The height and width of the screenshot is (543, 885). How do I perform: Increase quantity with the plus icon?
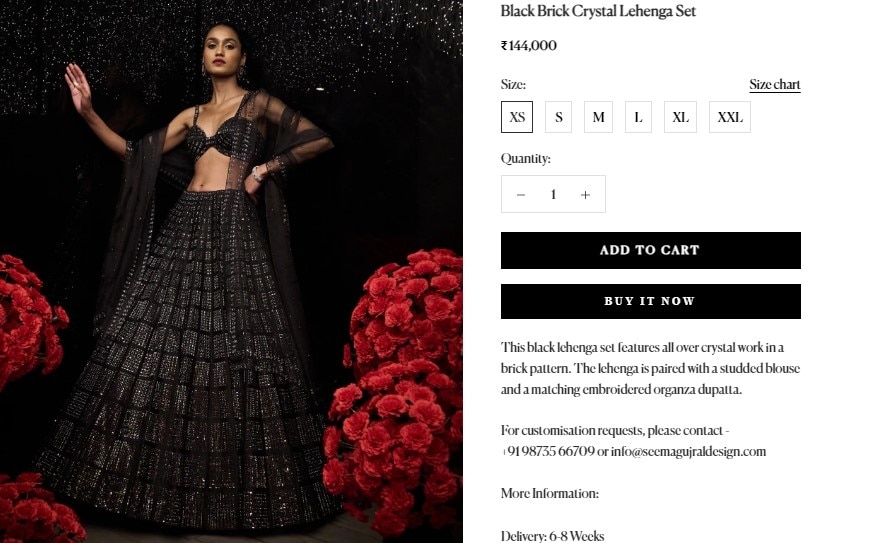tap(585, 195)
